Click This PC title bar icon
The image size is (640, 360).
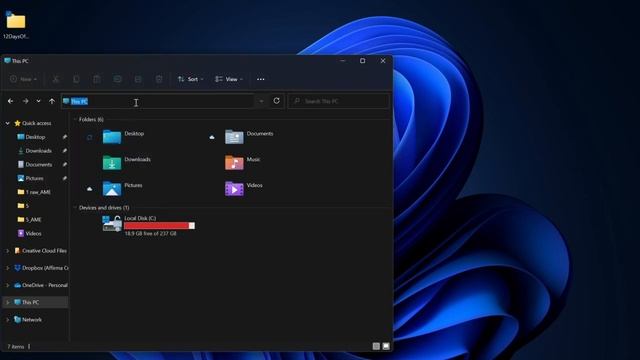point(7,61)
